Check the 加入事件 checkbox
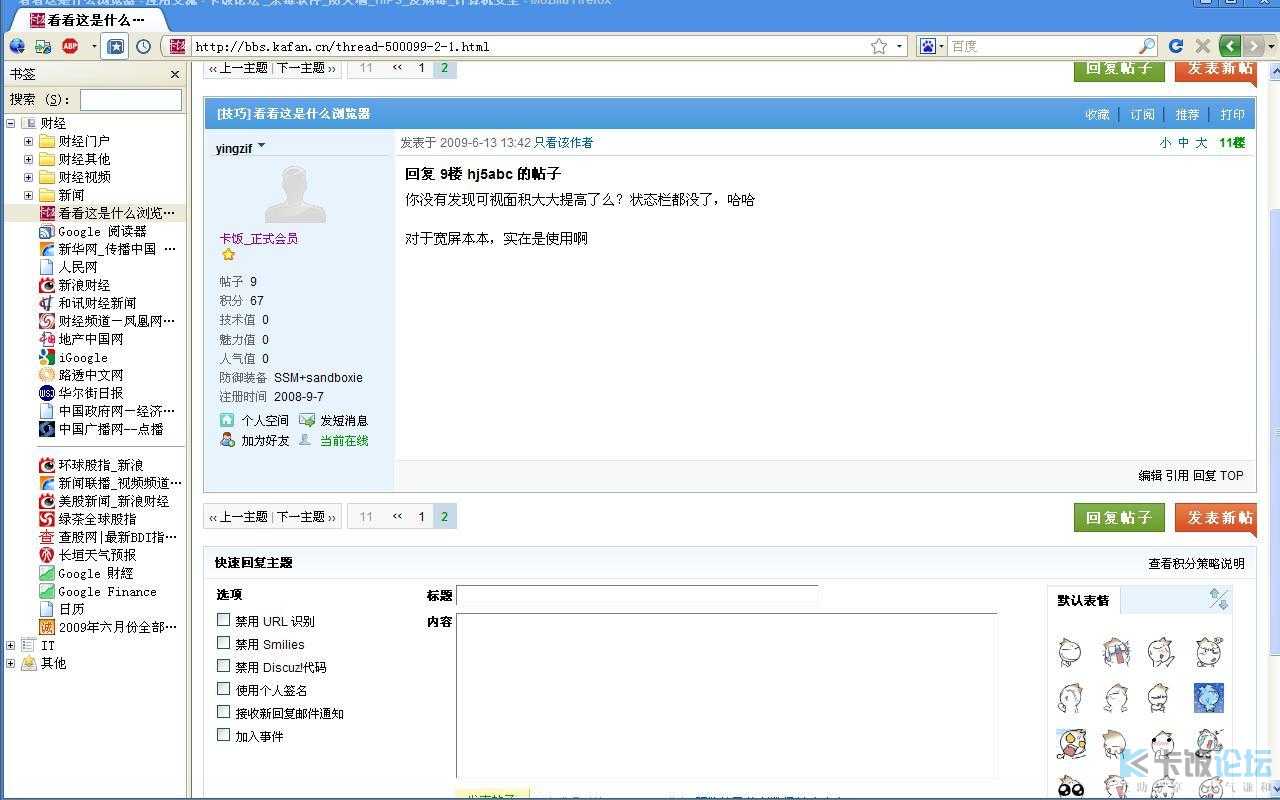Image resolution: width=1280 pixels, height=800 pixels. click(224, 735)
